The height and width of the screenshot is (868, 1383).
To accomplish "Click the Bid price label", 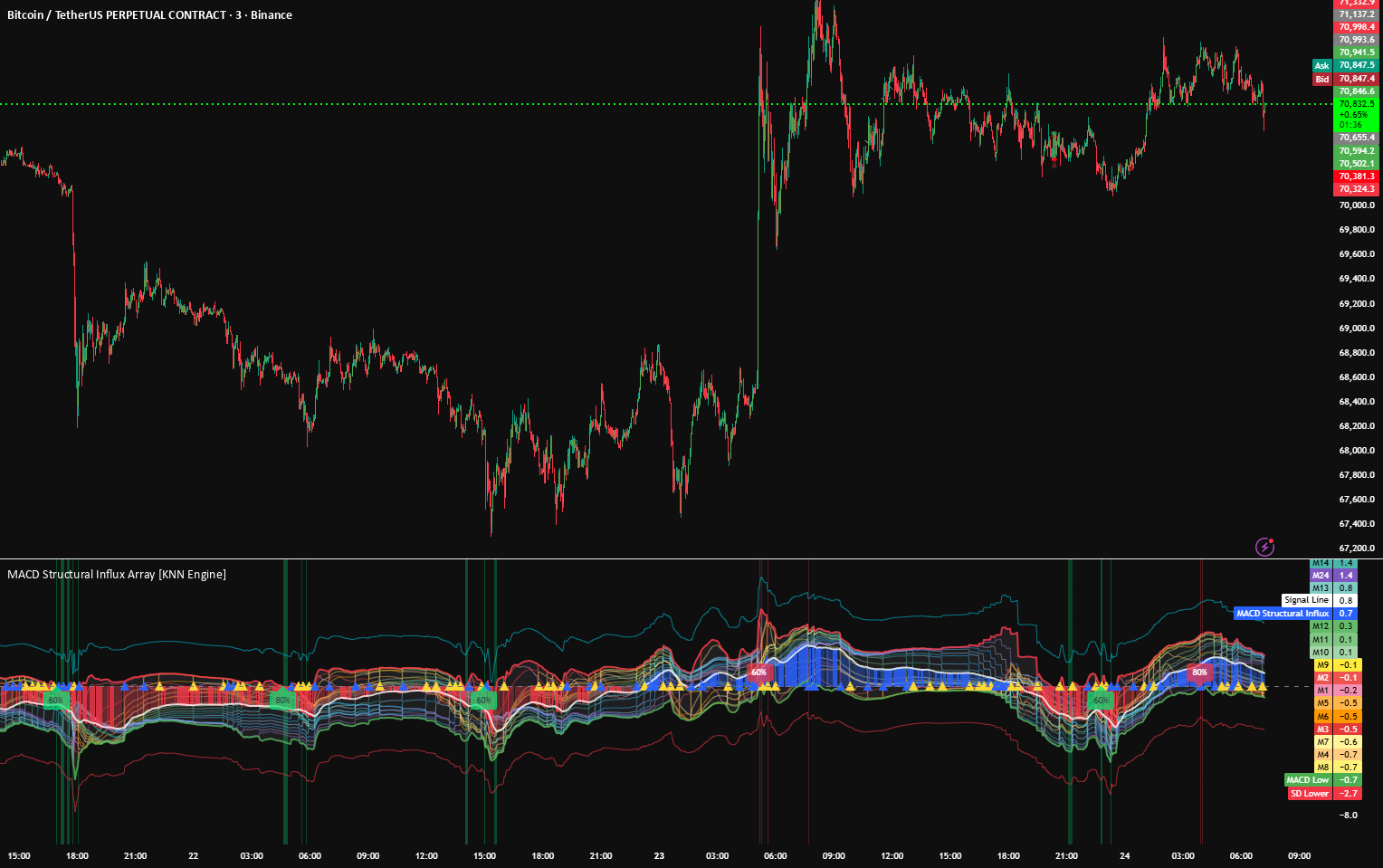I will (x=1322, y=79).
